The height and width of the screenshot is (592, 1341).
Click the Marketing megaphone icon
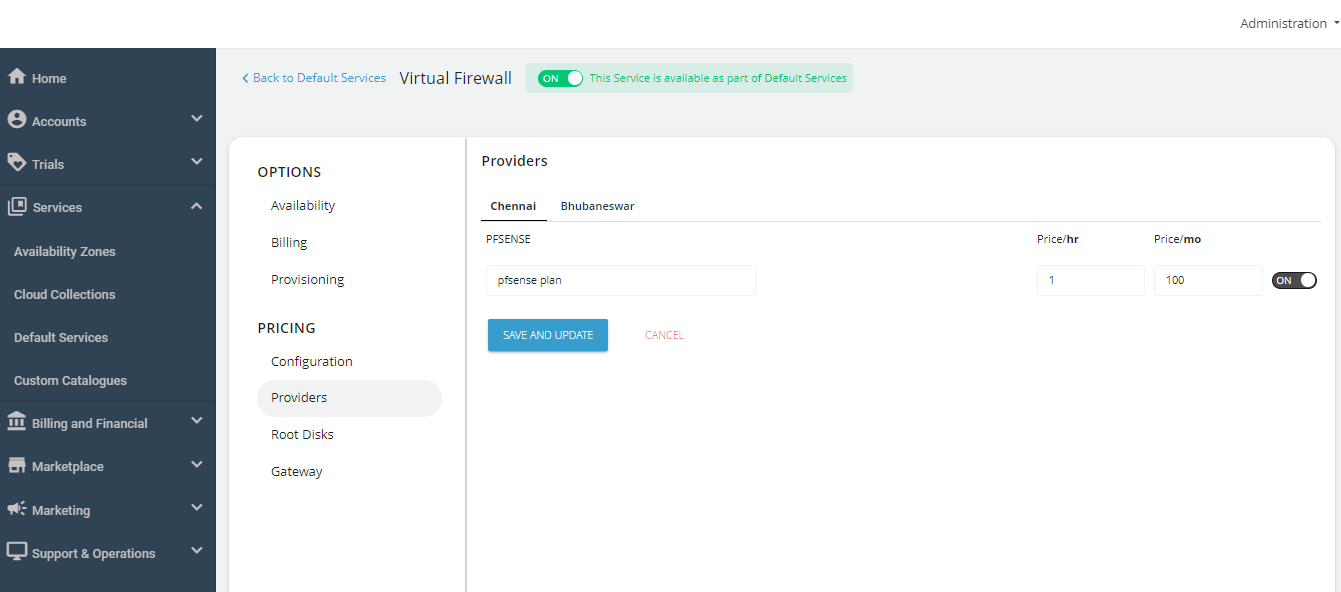pos(16,507)
